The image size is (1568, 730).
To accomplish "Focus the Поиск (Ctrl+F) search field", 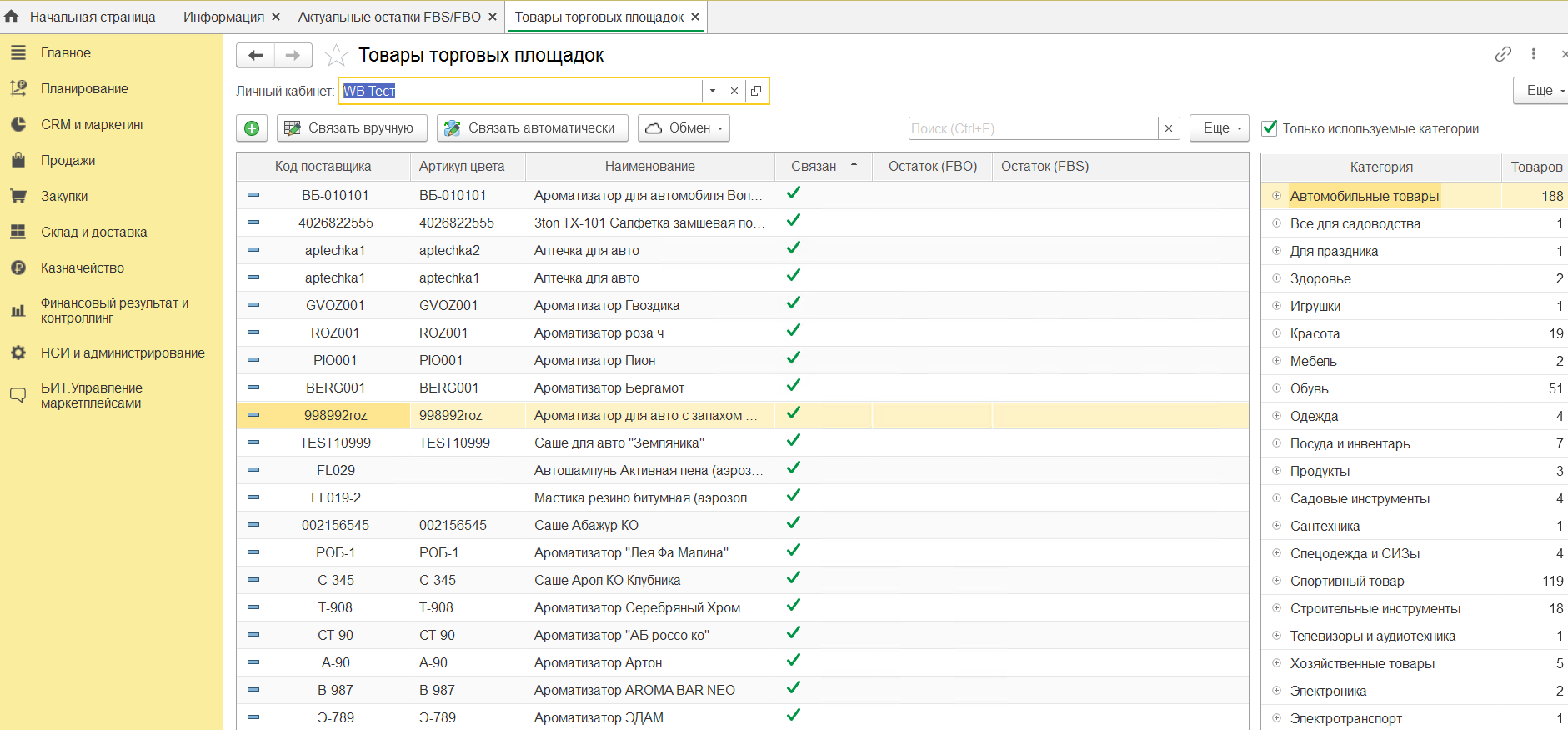I will click(1034, 128).
